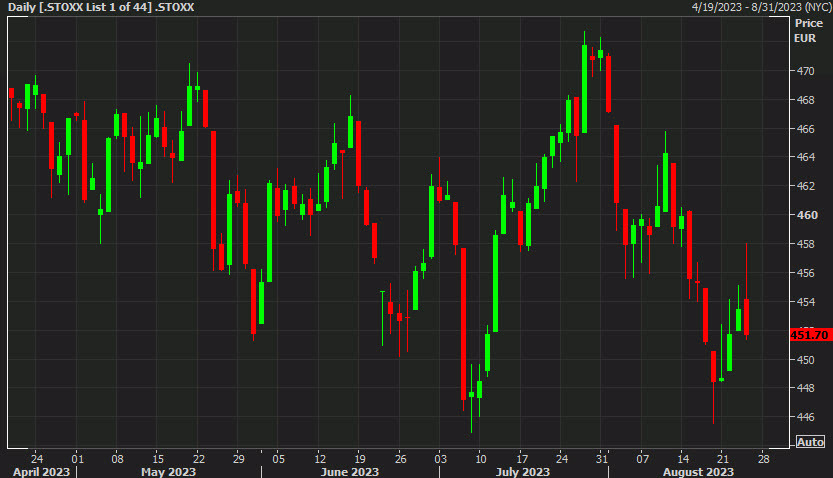
Task: Click the chart title 'Daily [.STOXX List 1 of 44] .STOXX'
Action: click(101, 7)
